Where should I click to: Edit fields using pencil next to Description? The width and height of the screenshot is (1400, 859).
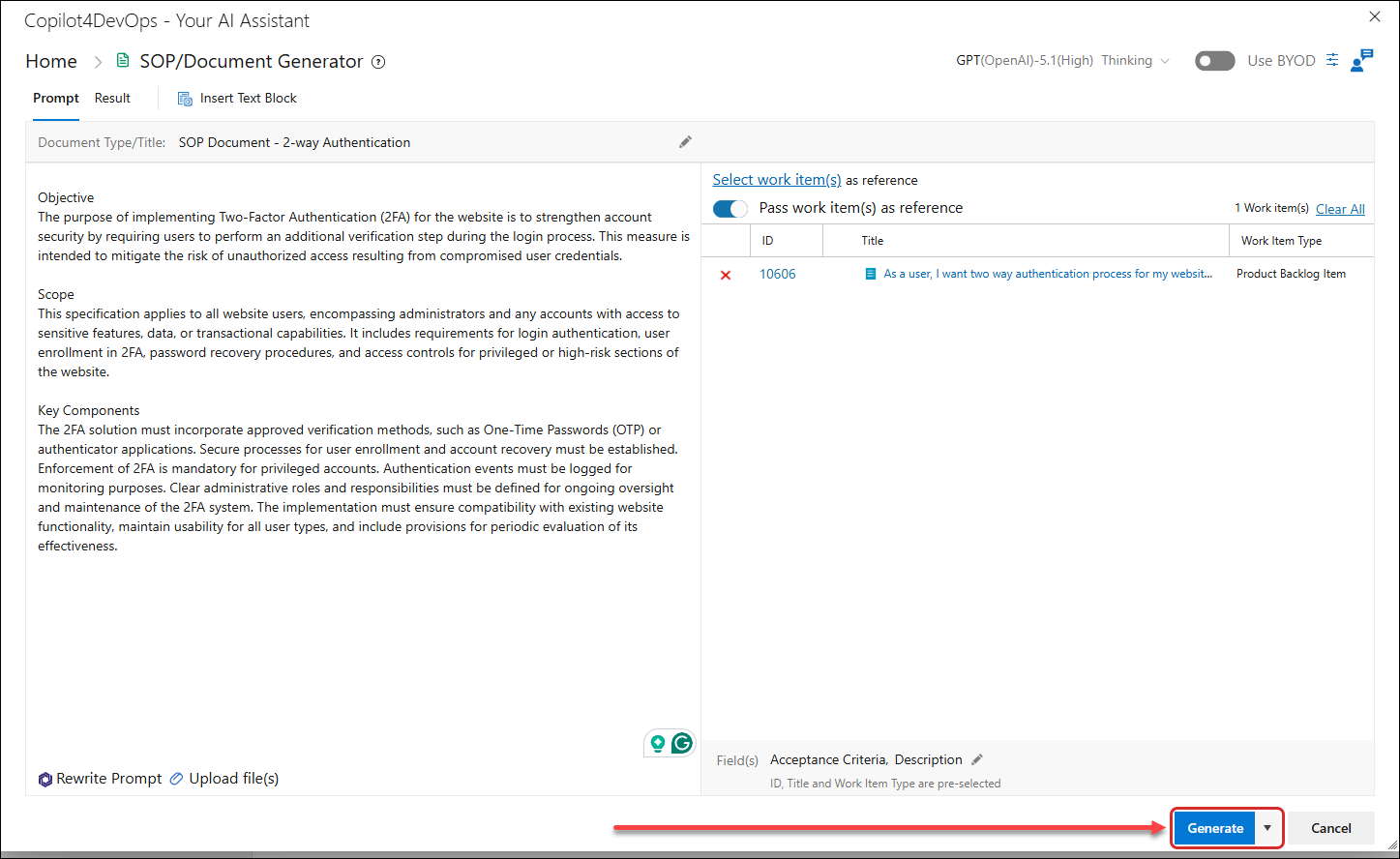[x=977, y=759]
